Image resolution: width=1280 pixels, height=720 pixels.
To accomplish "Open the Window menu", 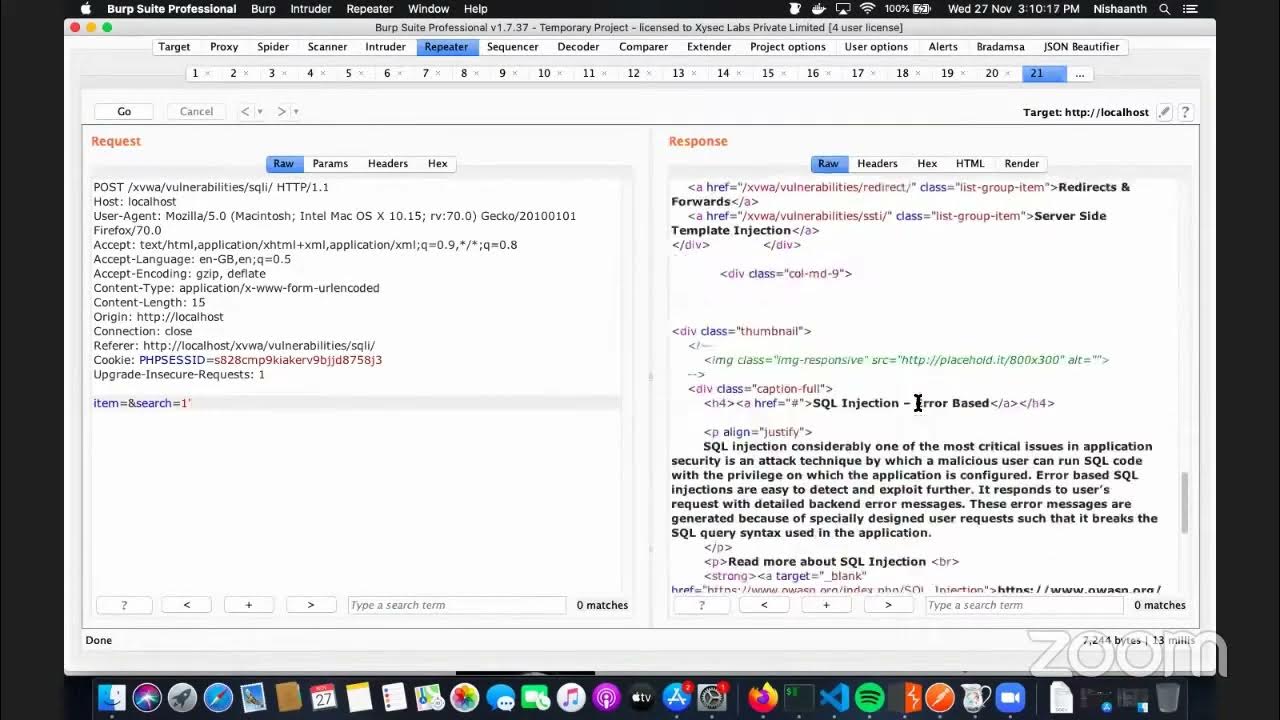I will [x=428, y=9].
